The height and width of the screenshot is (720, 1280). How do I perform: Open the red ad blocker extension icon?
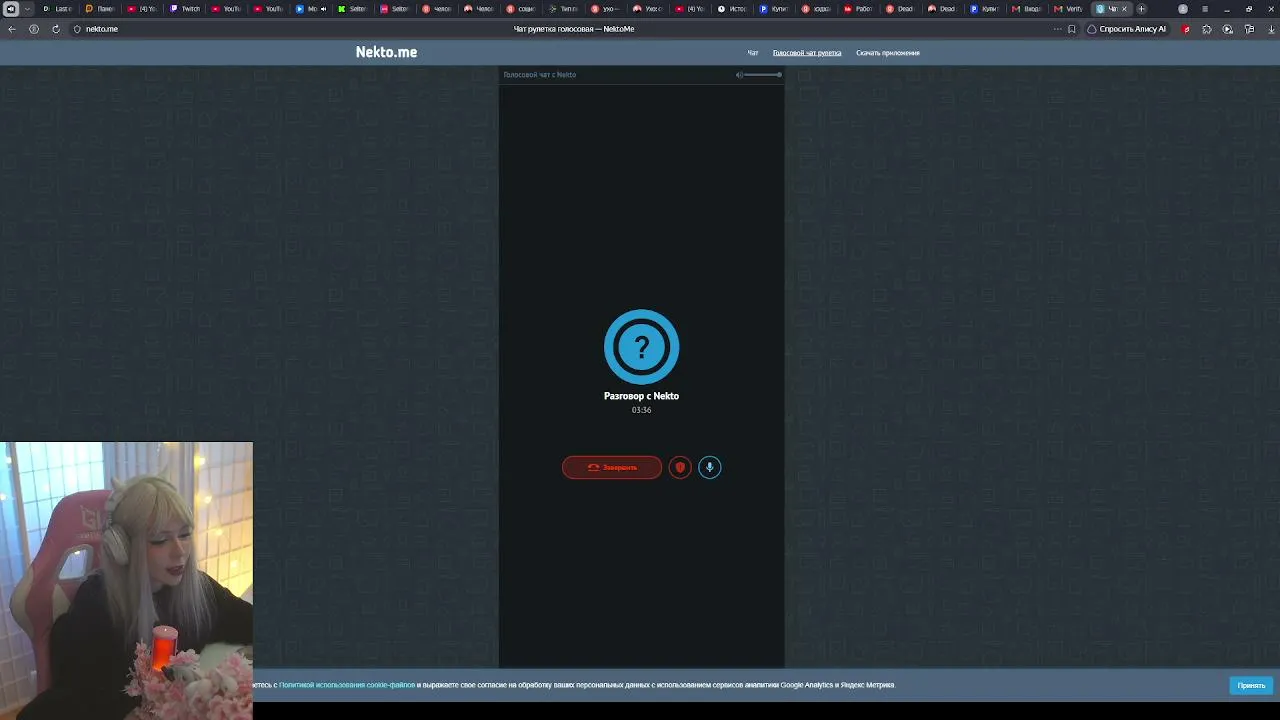pyautogui.click(x=1186, y=29)
